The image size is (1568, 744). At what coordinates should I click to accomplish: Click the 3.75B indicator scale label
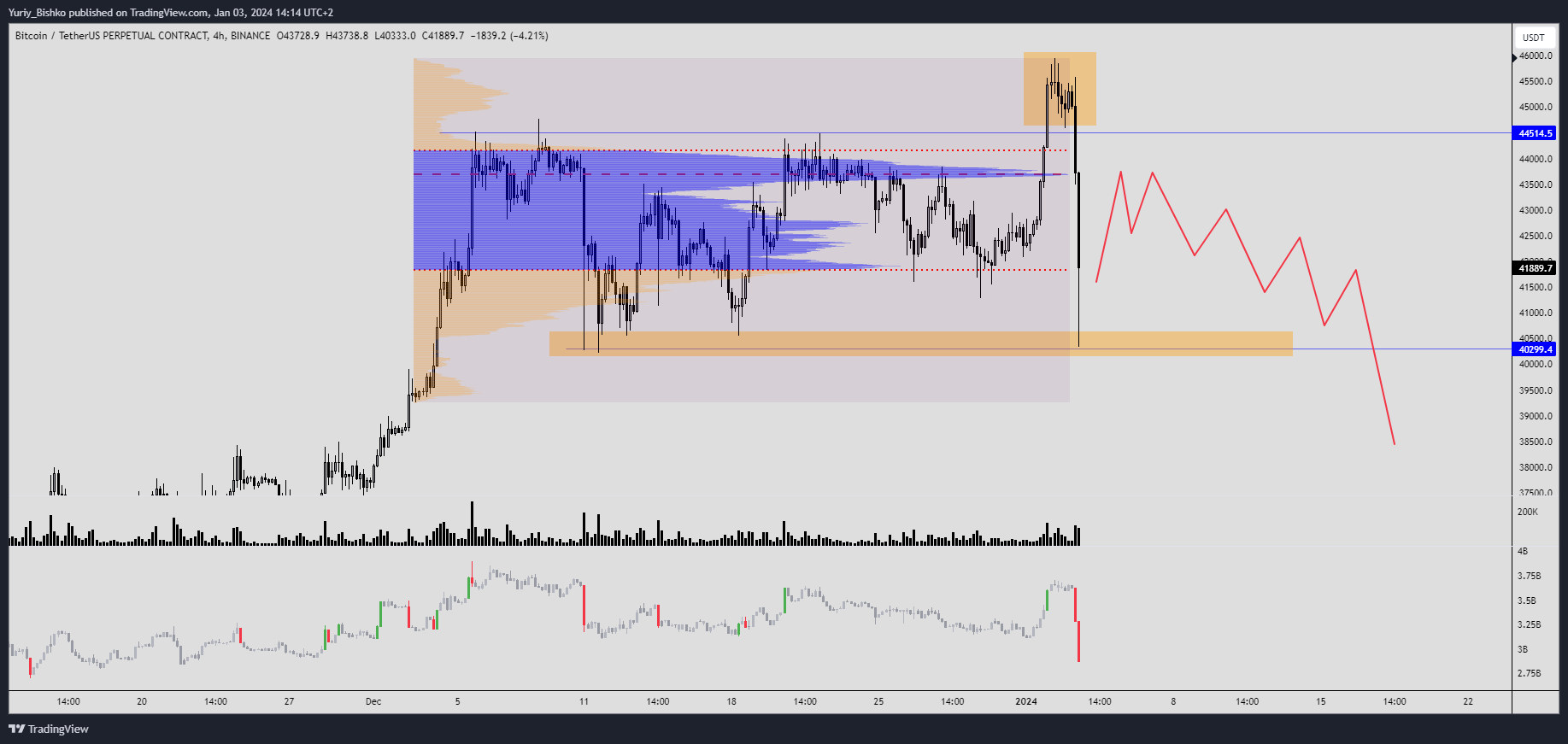pyautogui.click(x=1529, y=577)
